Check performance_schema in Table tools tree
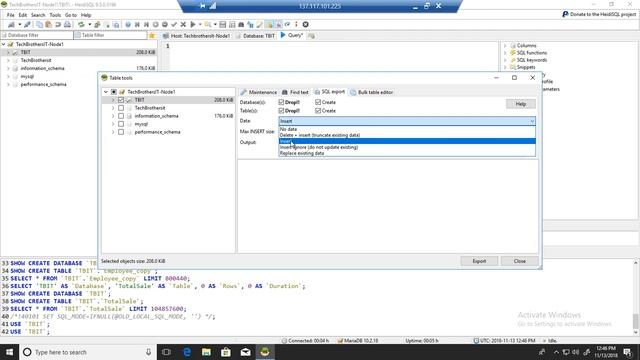This screenshot has width=640, height=360. [x=121, y=132]
